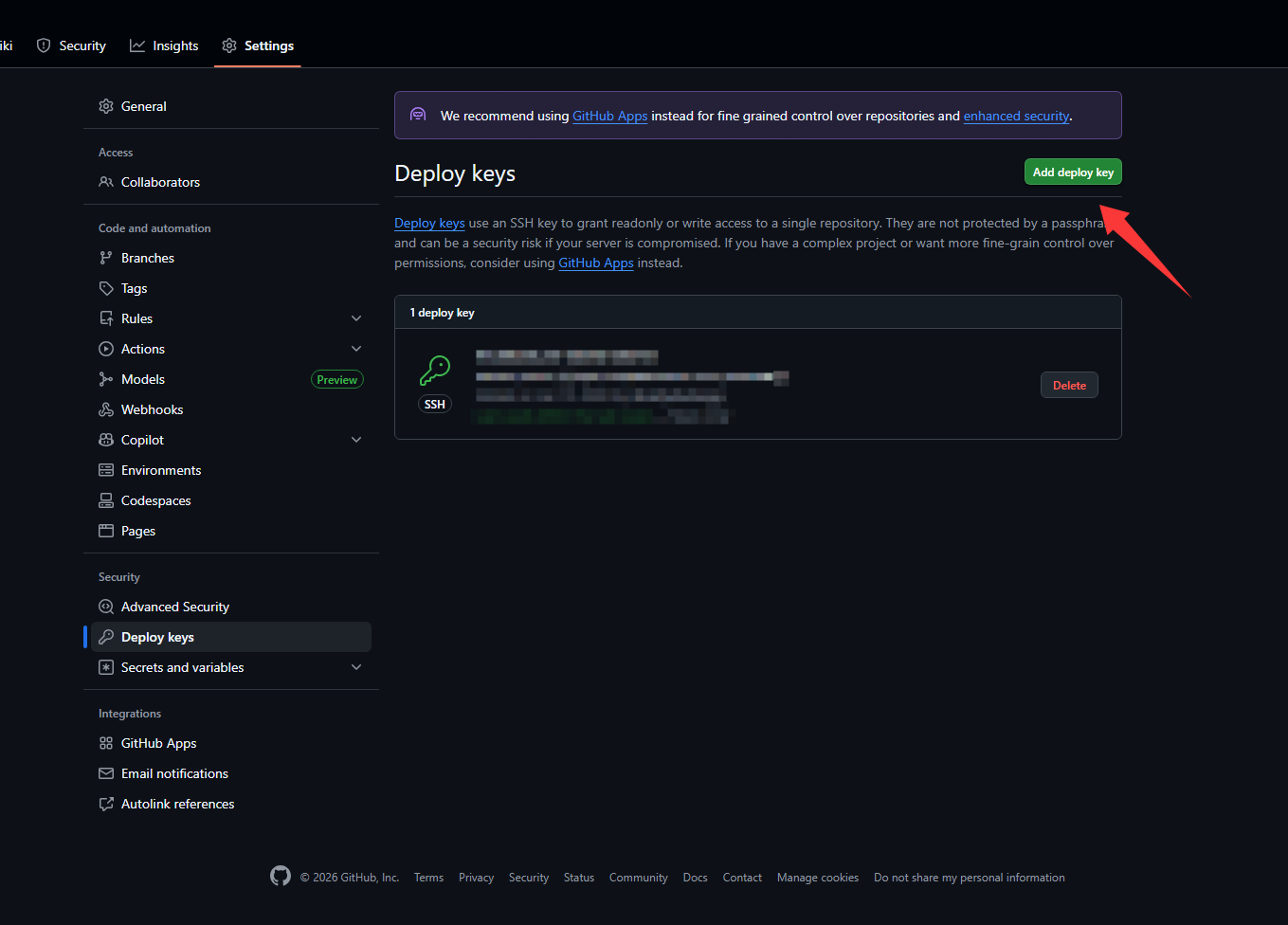Click the GitHub logo in footer

click(x=281, y=876)
